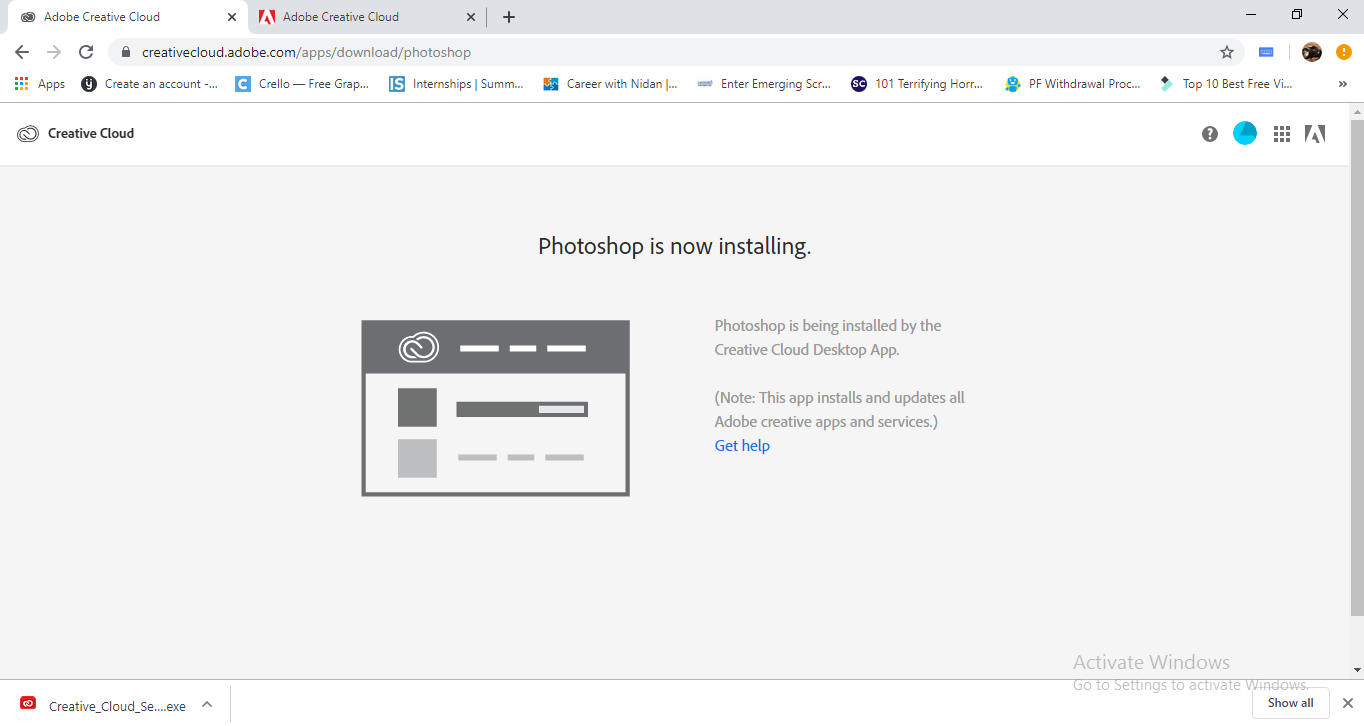
Task: Open the Creative Cloud apps grid icon
Action: (x=1281, y=133)
